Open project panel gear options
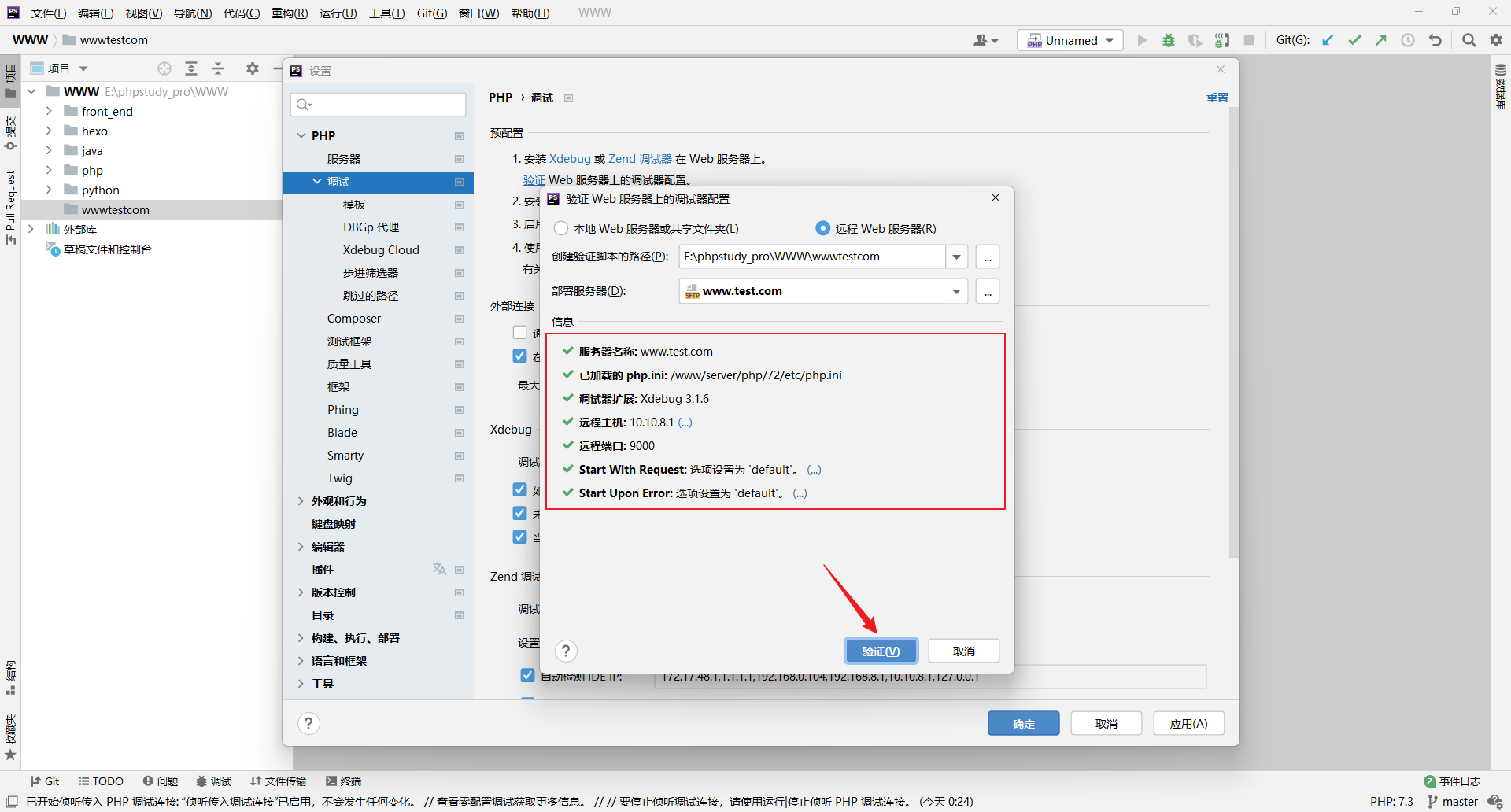 253,68
